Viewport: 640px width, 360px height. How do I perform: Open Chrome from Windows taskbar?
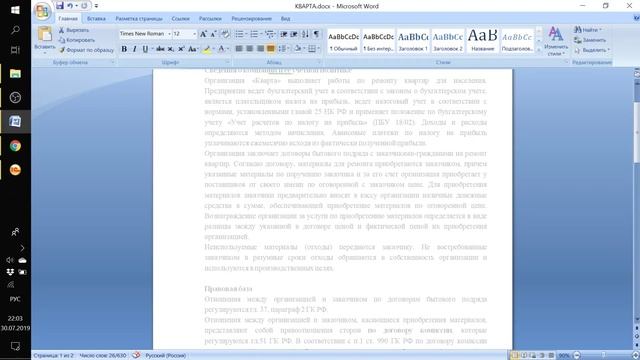pos(16,146)
